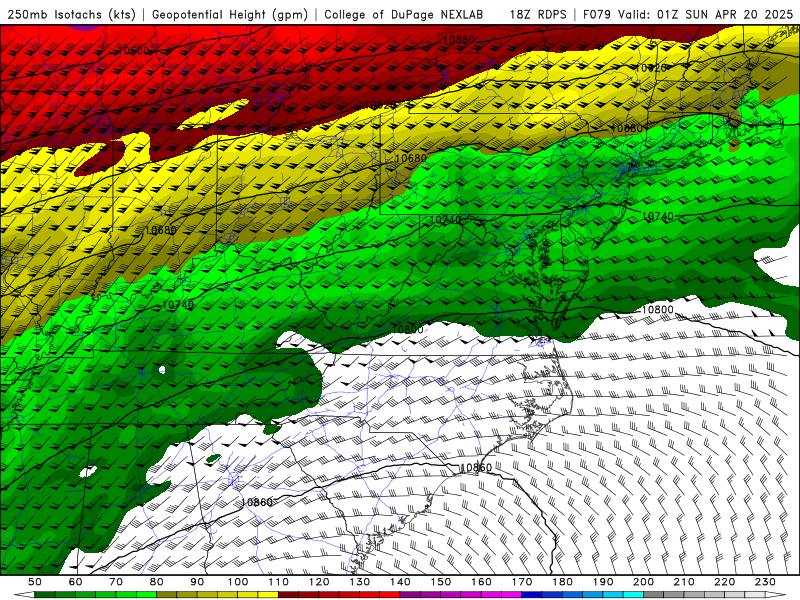This screenshot has width=800, height=600.
Task: Click the 80 value on the color scale
Action: pyautogui.click(x=157, y=582)
